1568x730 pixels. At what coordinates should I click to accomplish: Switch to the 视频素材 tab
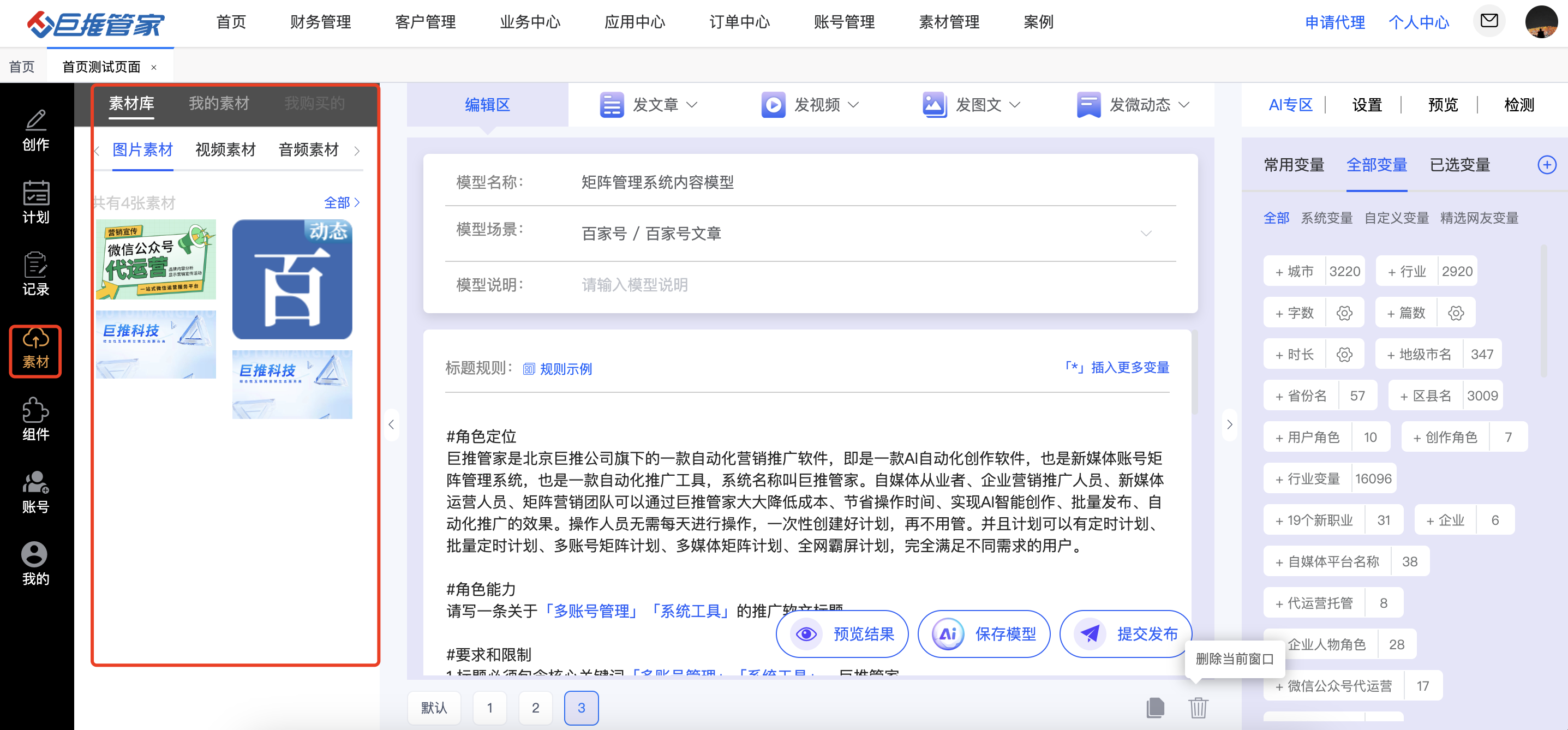[x=225, y=150]
